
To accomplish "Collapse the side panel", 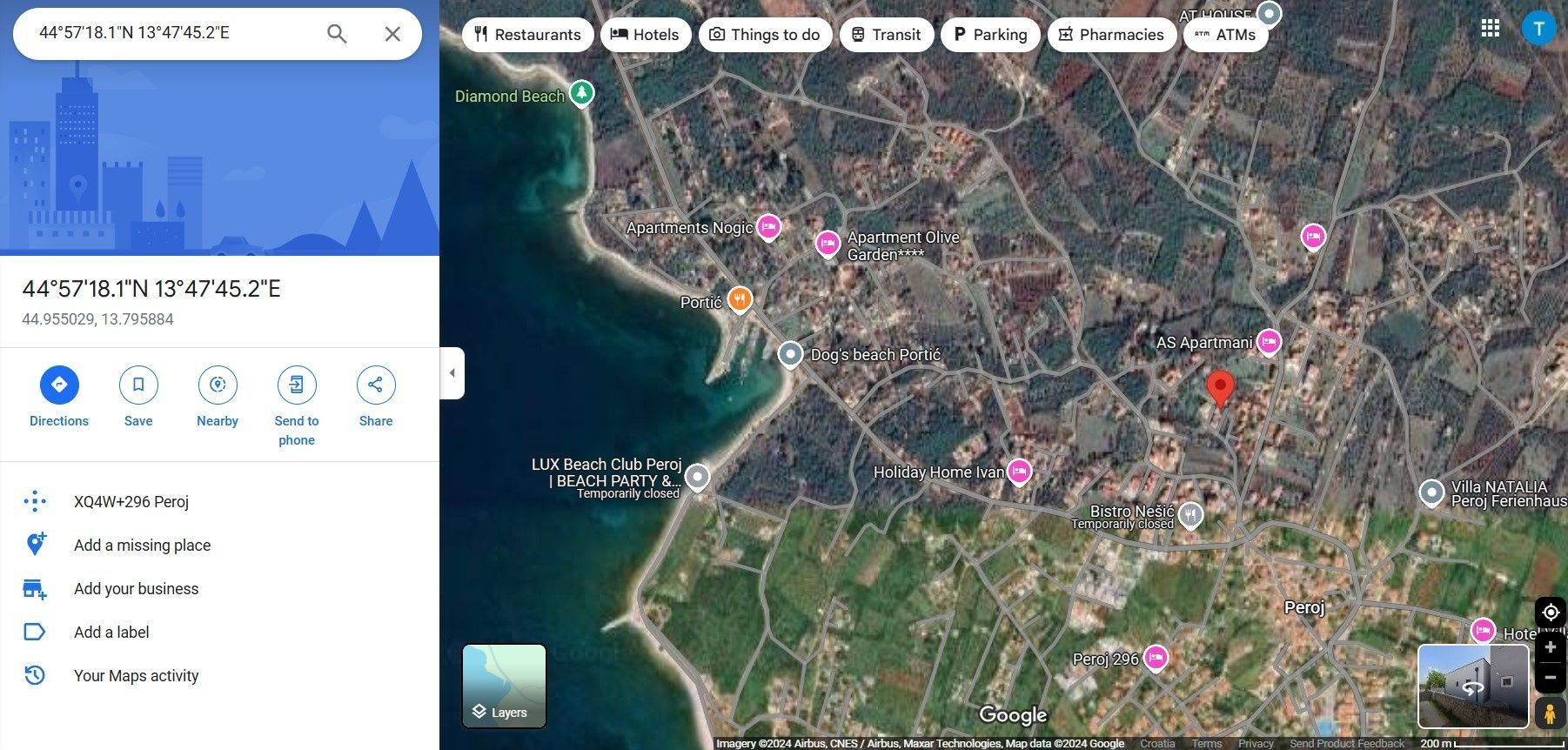I will [x=452, y=373].
